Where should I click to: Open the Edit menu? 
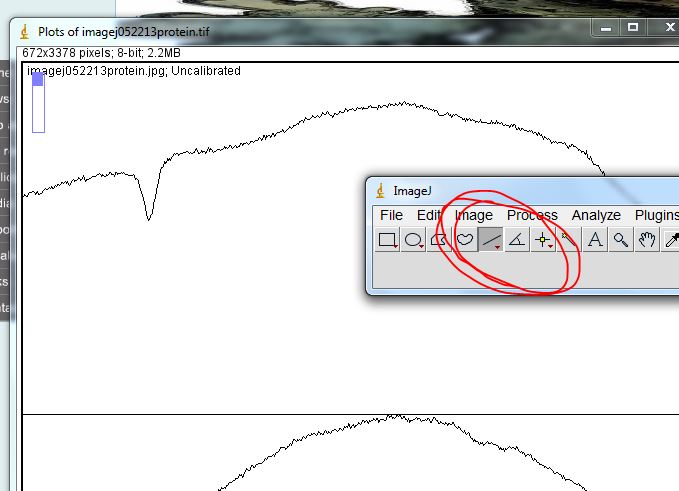[429, 215]
